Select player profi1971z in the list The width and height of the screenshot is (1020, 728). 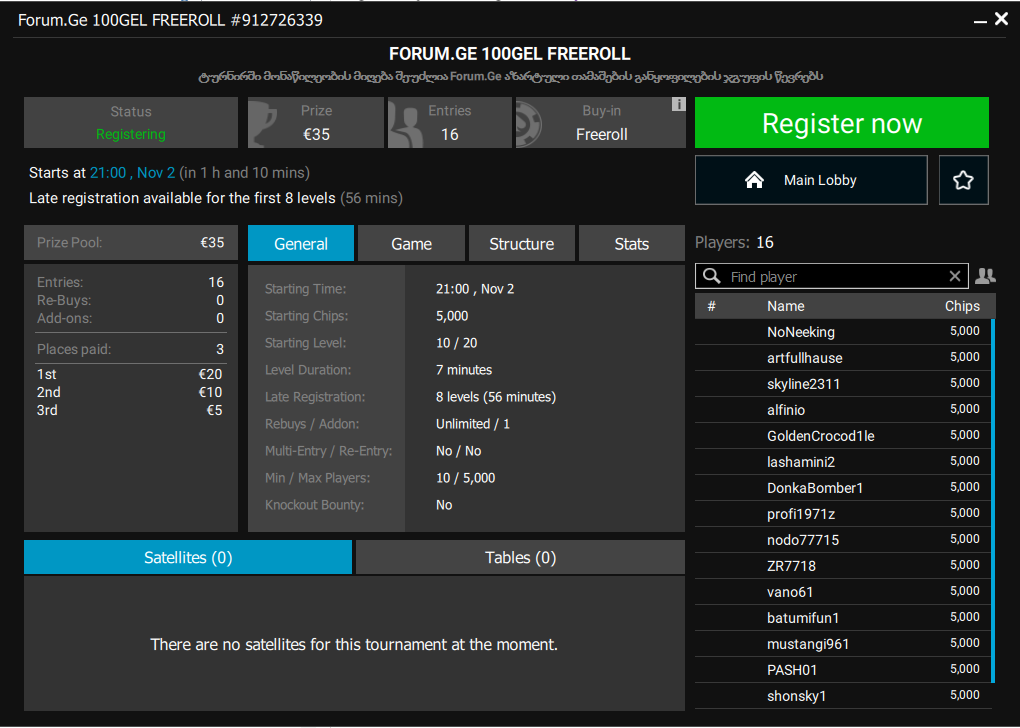point(842,514)
